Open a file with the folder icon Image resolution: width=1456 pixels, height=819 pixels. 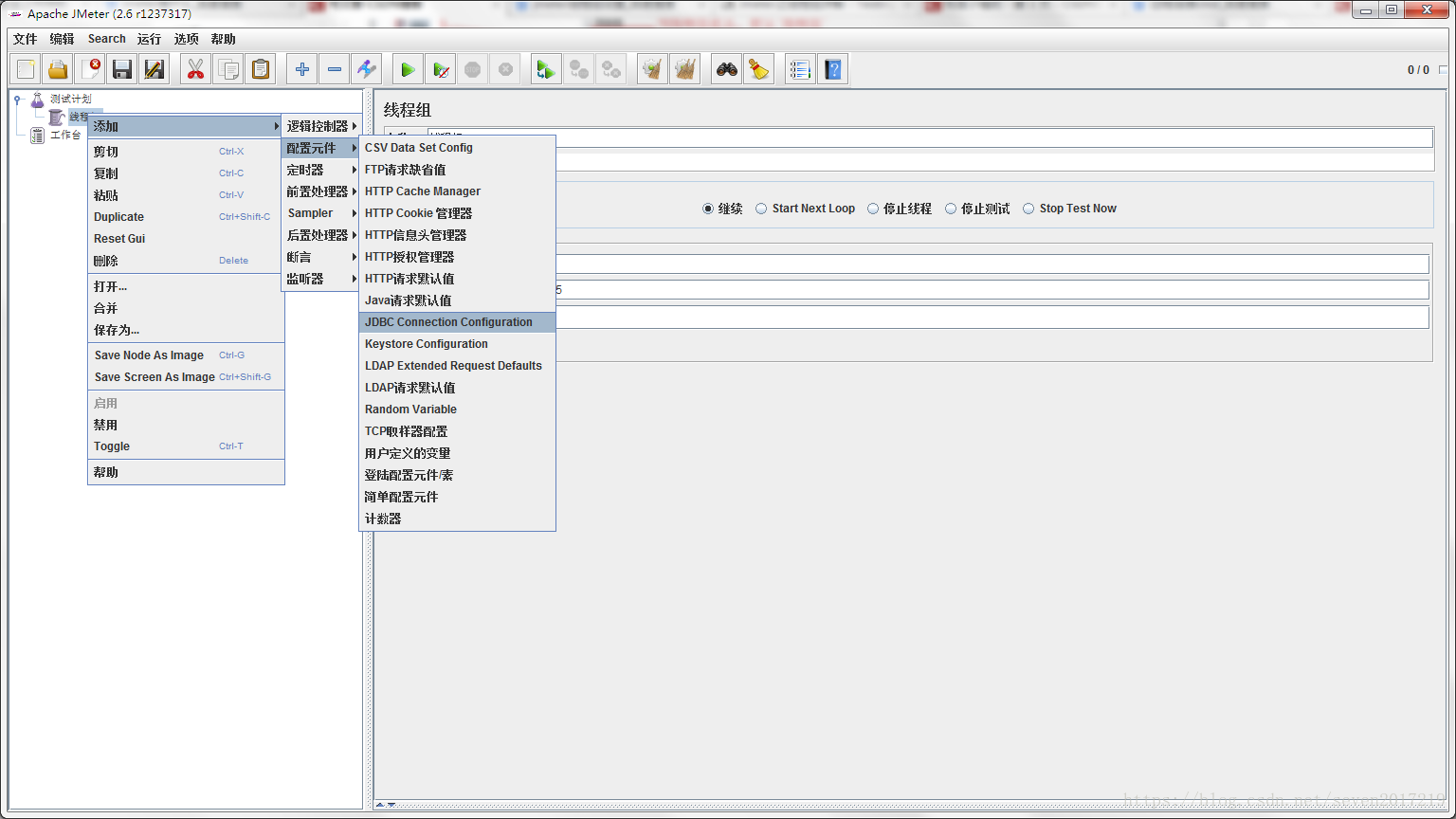58,69
